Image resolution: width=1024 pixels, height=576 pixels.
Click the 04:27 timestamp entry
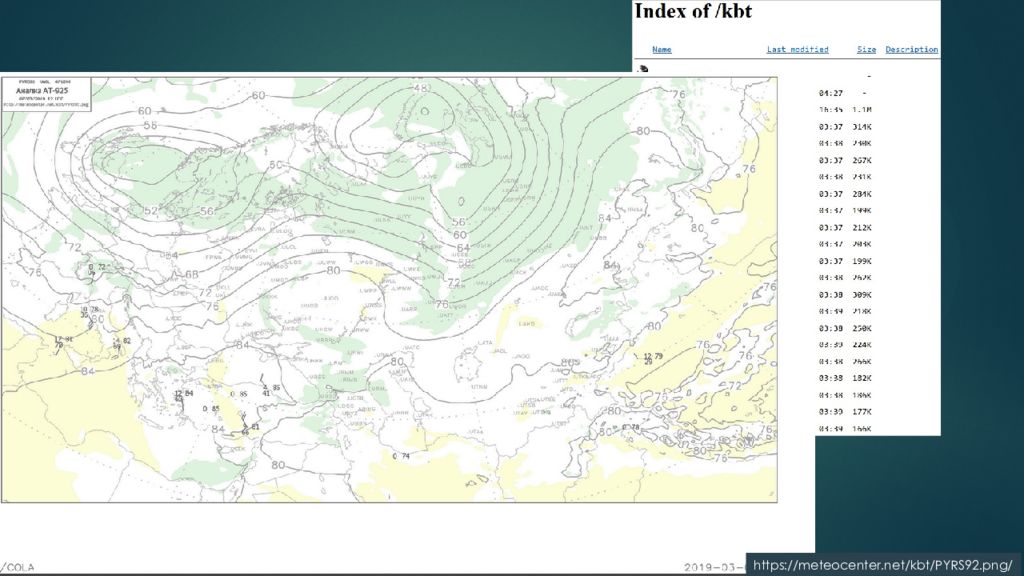(x=831, y=93)
